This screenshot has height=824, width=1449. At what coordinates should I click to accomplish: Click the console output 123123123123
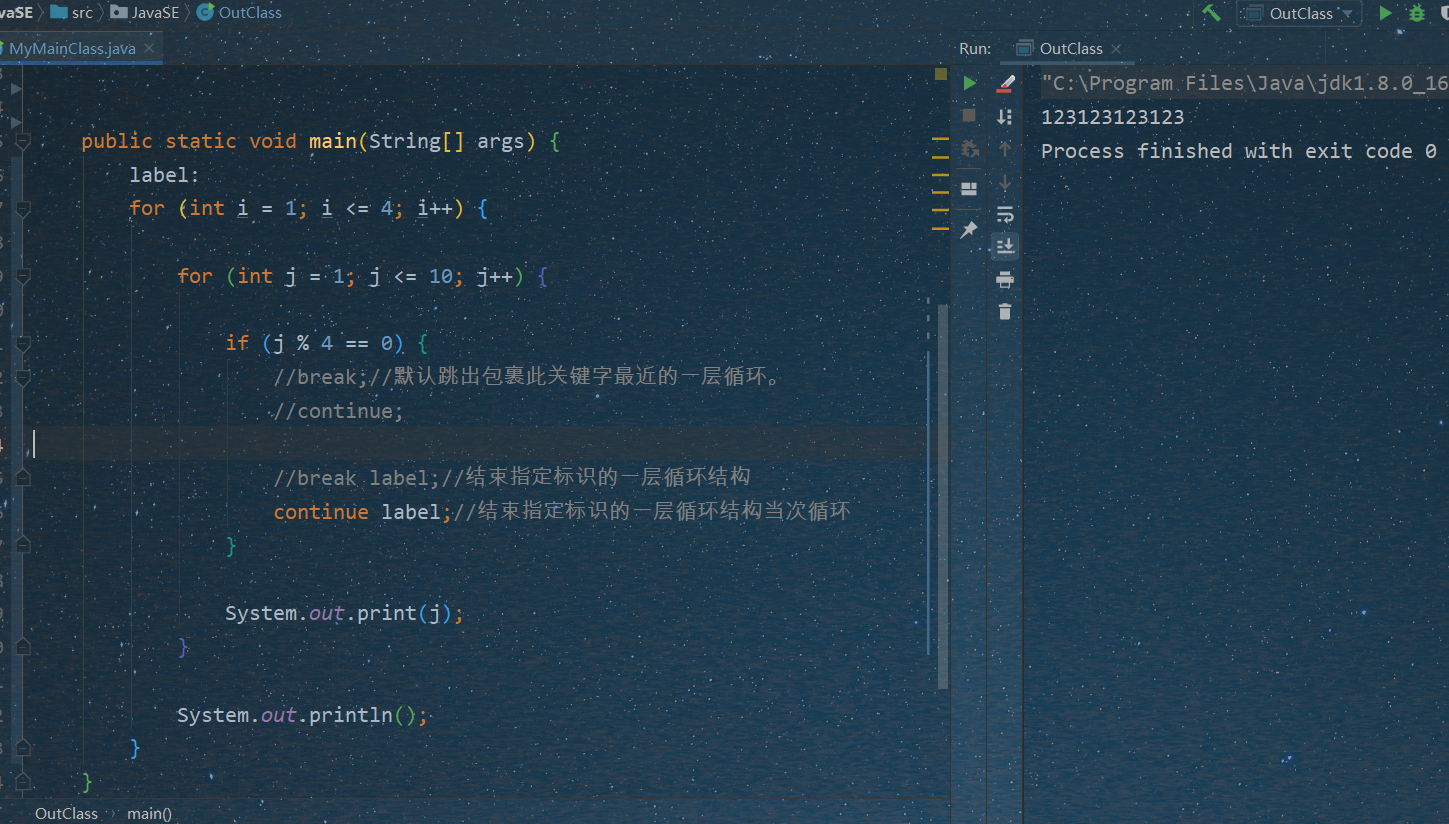click(x=1112, y=117)
